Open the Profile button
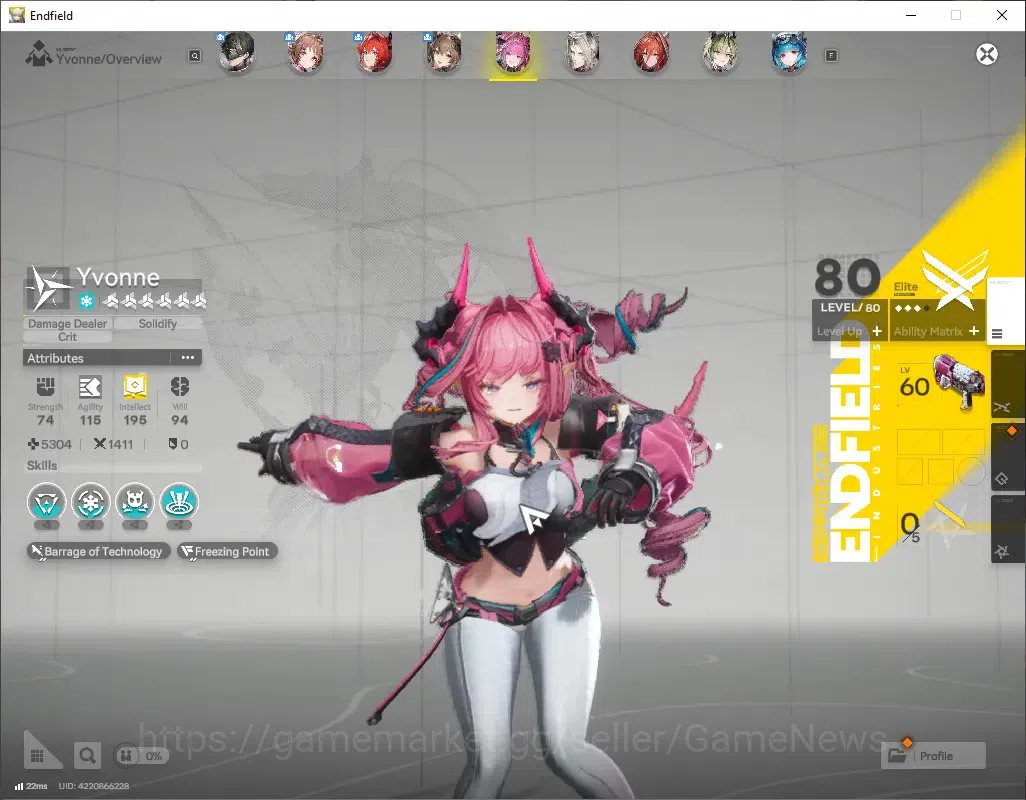Screen dimensions: 1026x800 coord(934,756)
